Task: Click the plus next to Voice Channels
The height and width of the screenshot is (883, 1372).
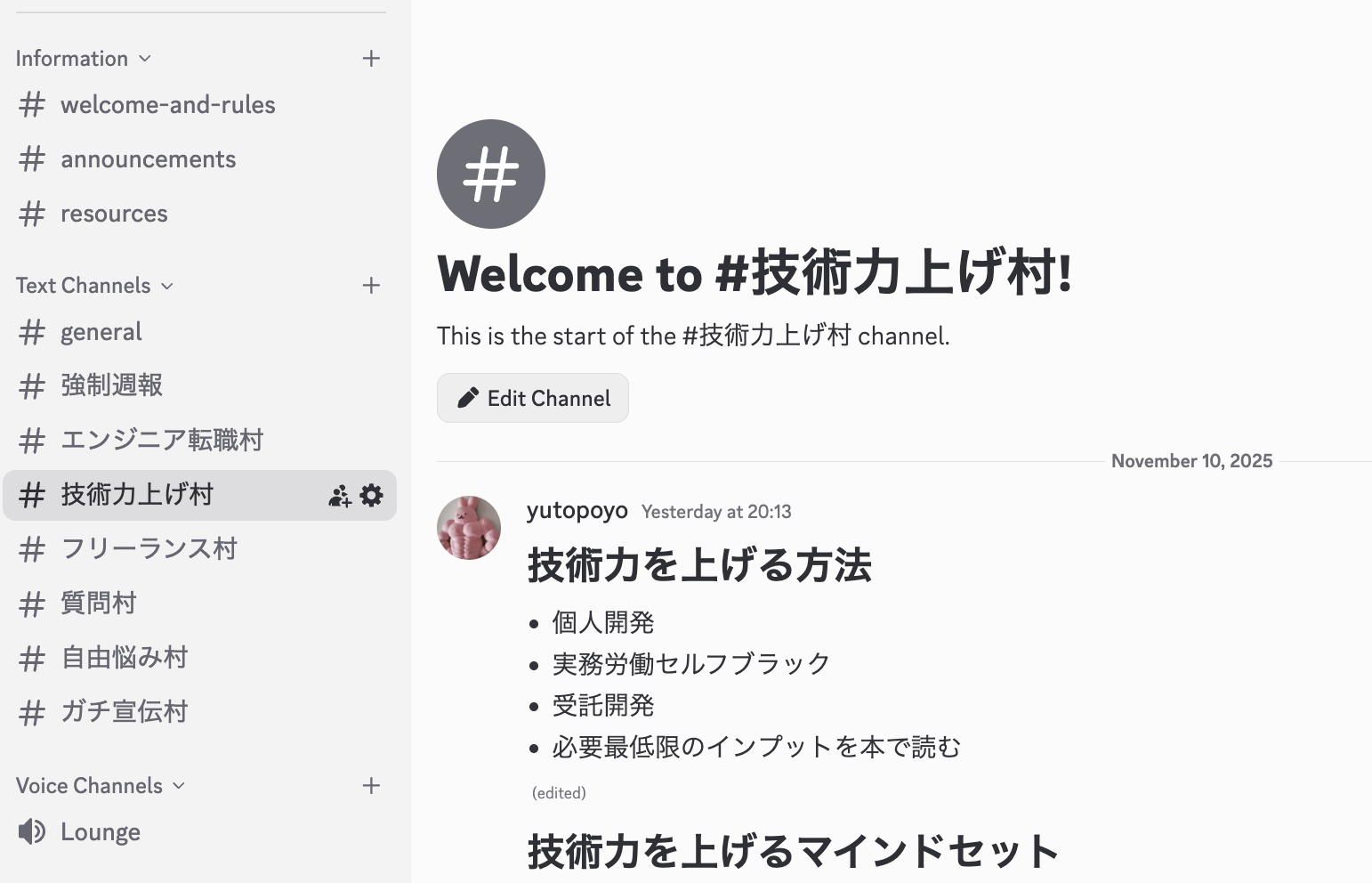Action: [x=372, y=785]
